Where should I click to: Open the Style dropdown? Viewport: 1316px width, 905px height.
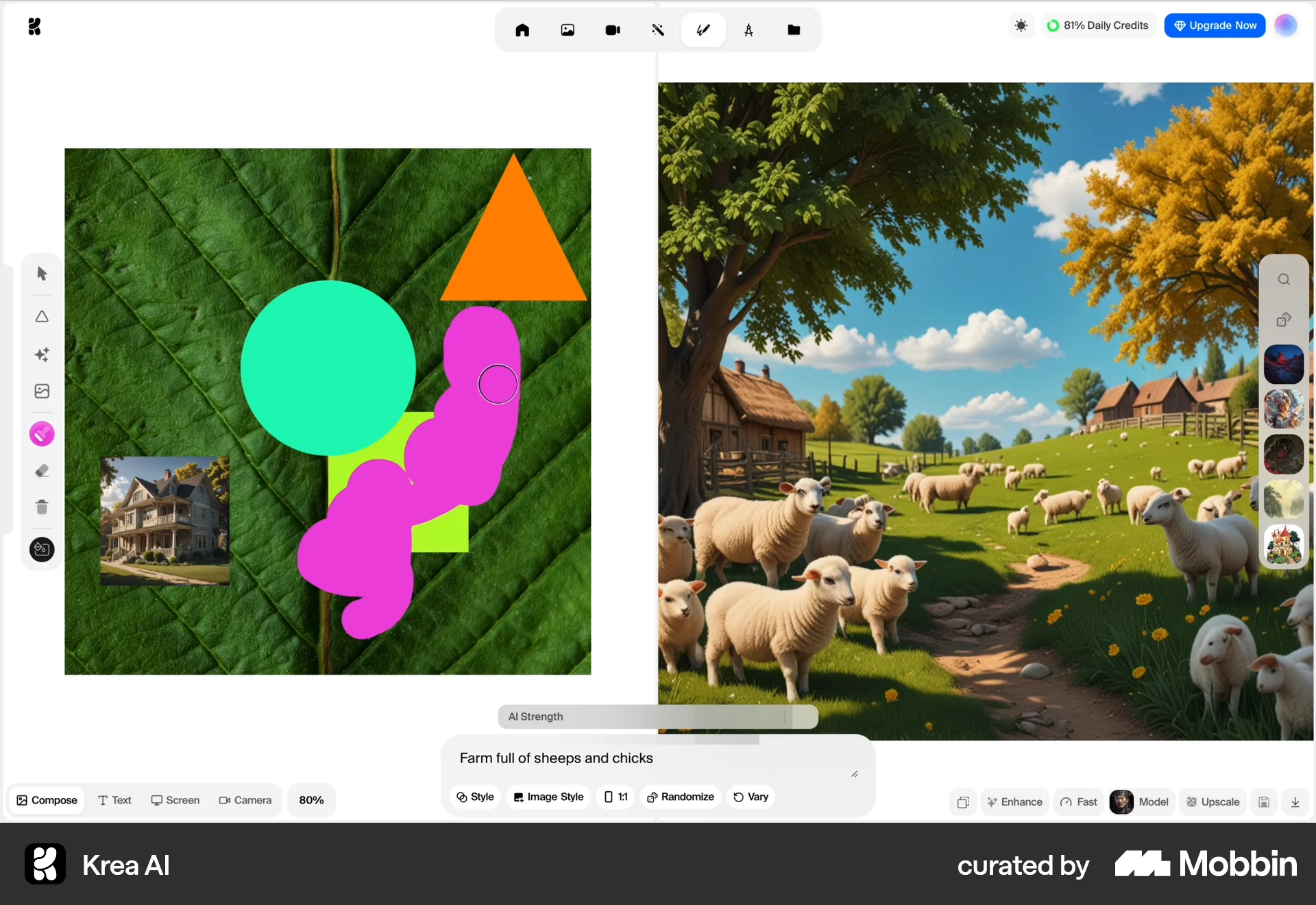(475, 797)
